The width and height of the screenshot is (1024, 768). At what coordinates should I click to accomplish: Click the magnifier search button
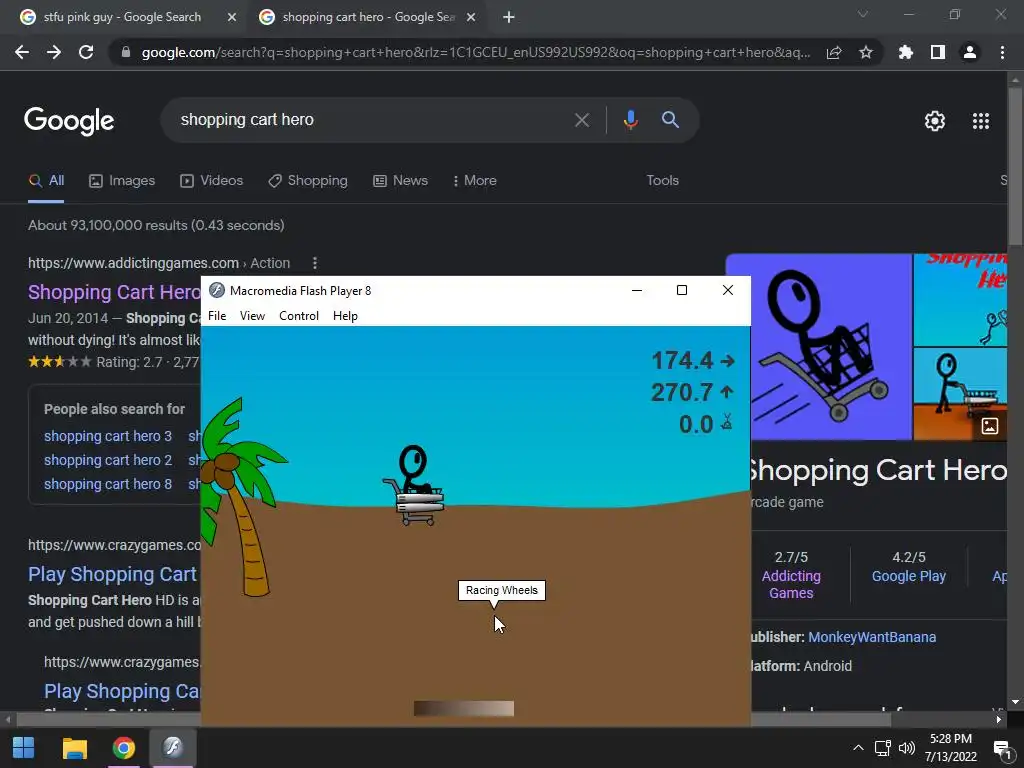670,120
